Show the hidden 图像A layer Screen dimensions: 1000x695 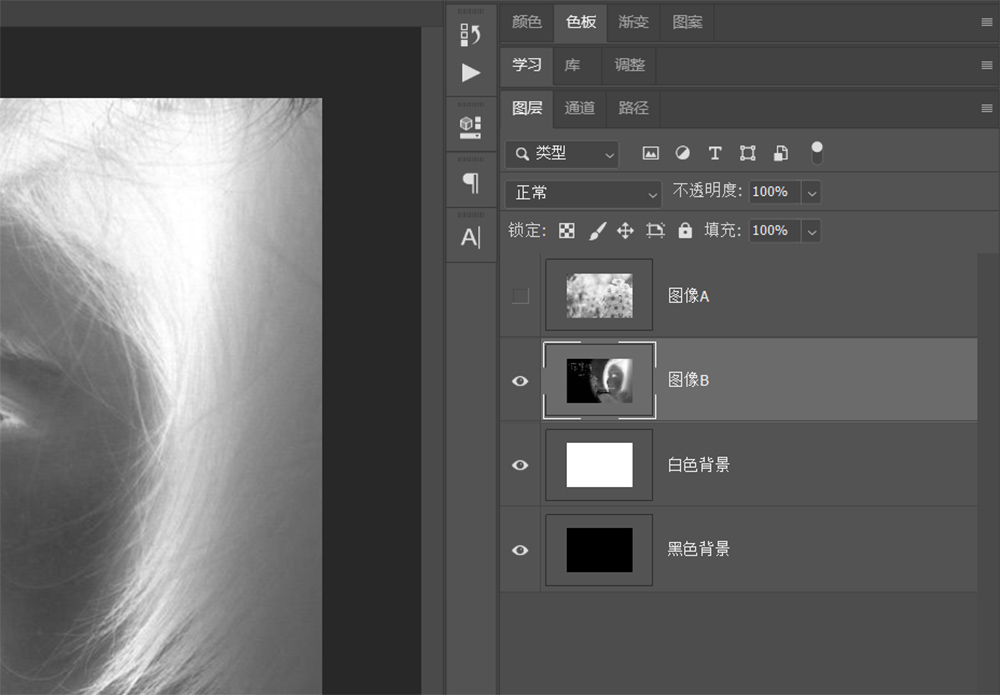point(519,295)
